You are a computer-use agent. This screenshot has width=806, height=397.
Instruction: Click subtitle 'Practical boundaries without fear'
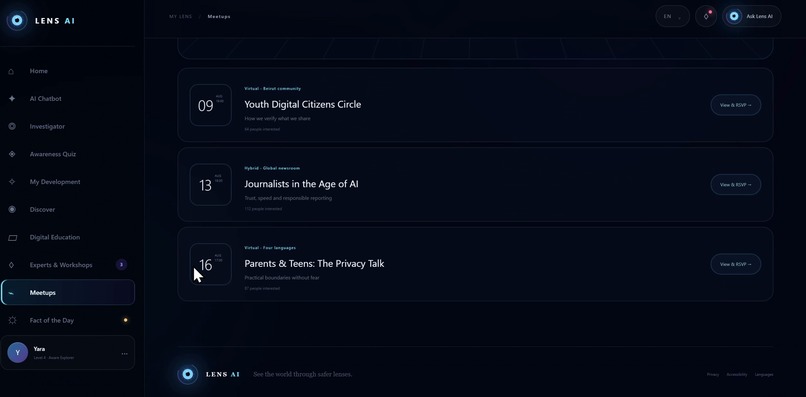pyautogui.click(x=282, y=278)
